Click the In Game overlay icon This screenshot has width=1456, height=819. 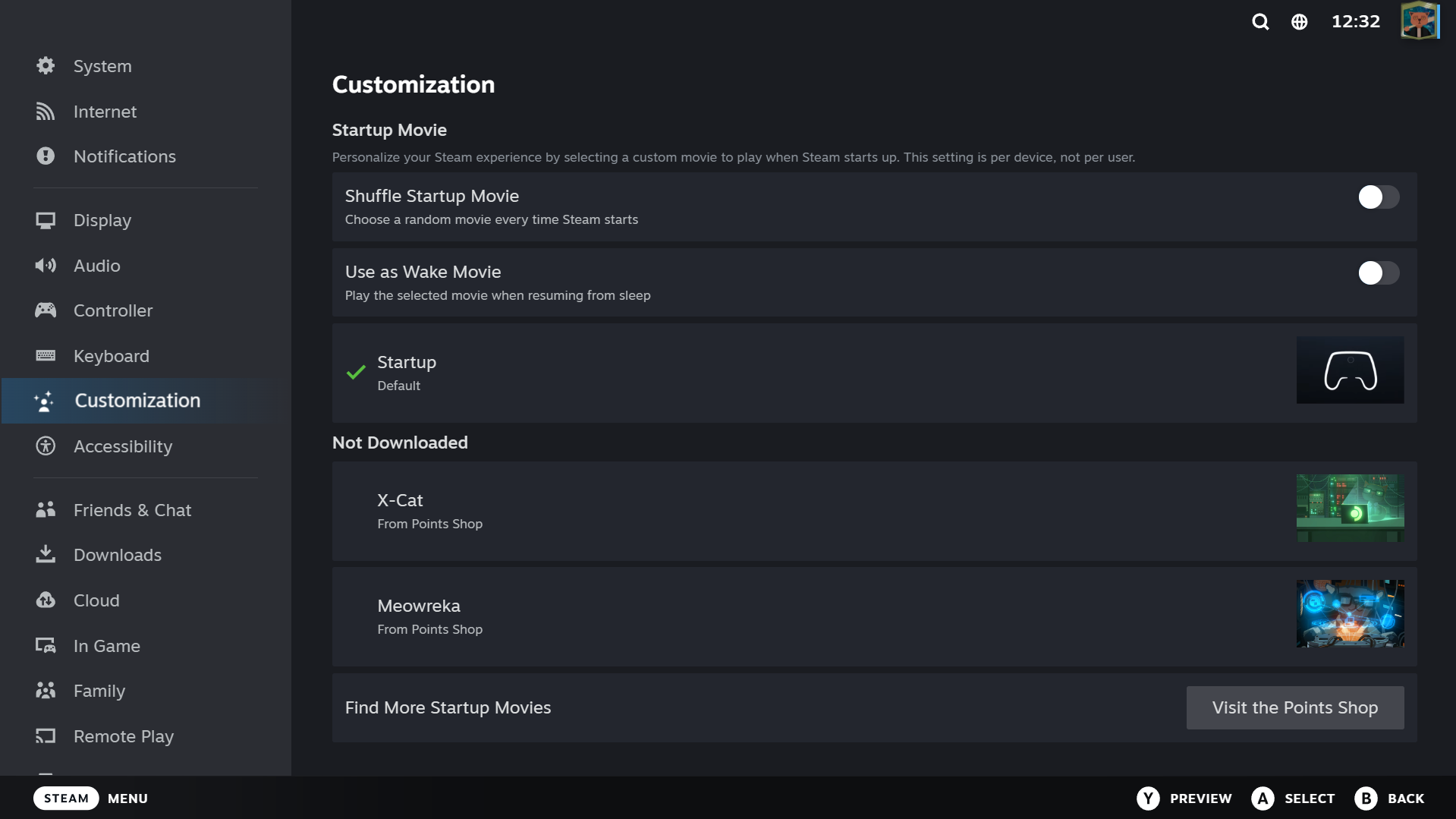(x=46, y=646)
